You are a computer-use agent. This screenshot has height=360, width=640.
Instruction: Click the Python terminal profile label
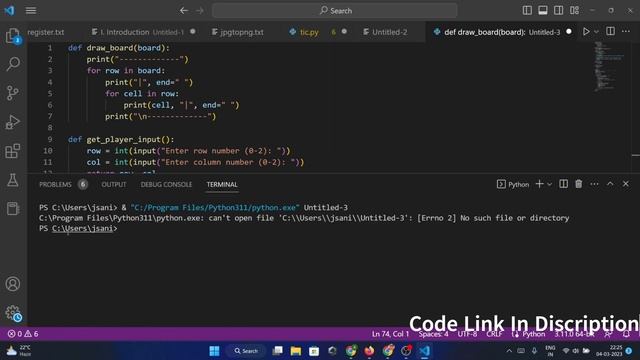(513, 184)
